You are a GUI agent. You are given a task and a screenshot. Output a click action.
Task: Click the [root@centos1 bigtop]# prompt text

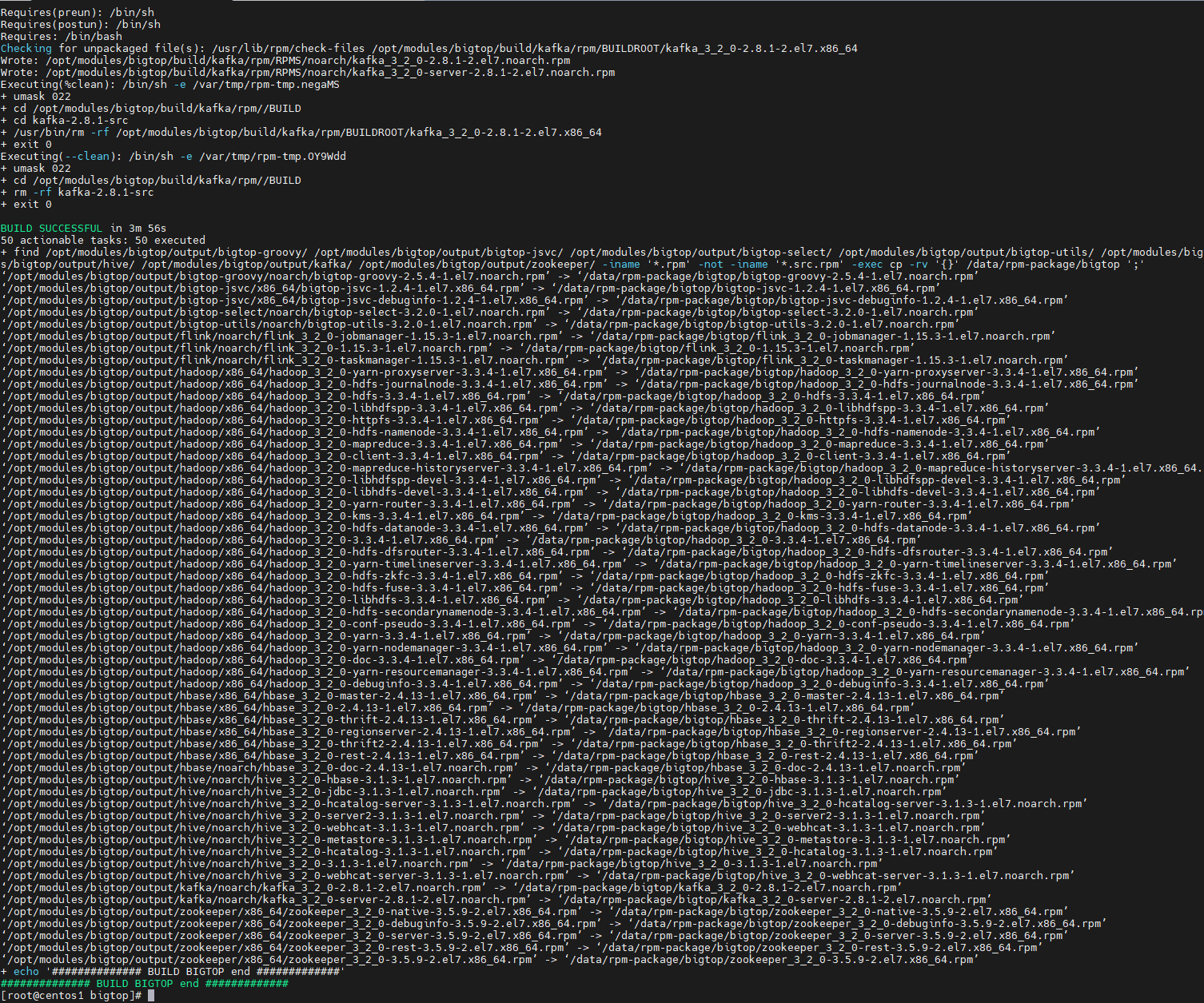[x=71, y=996]
